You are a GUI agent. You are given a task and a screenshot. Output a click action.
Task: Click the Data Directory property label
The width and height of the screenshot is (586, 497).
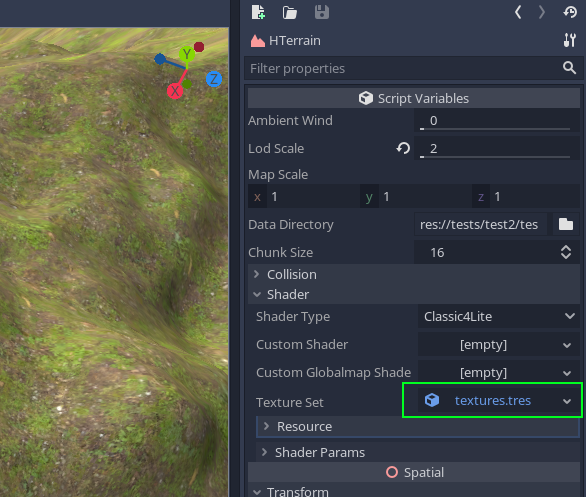point(291,225)
